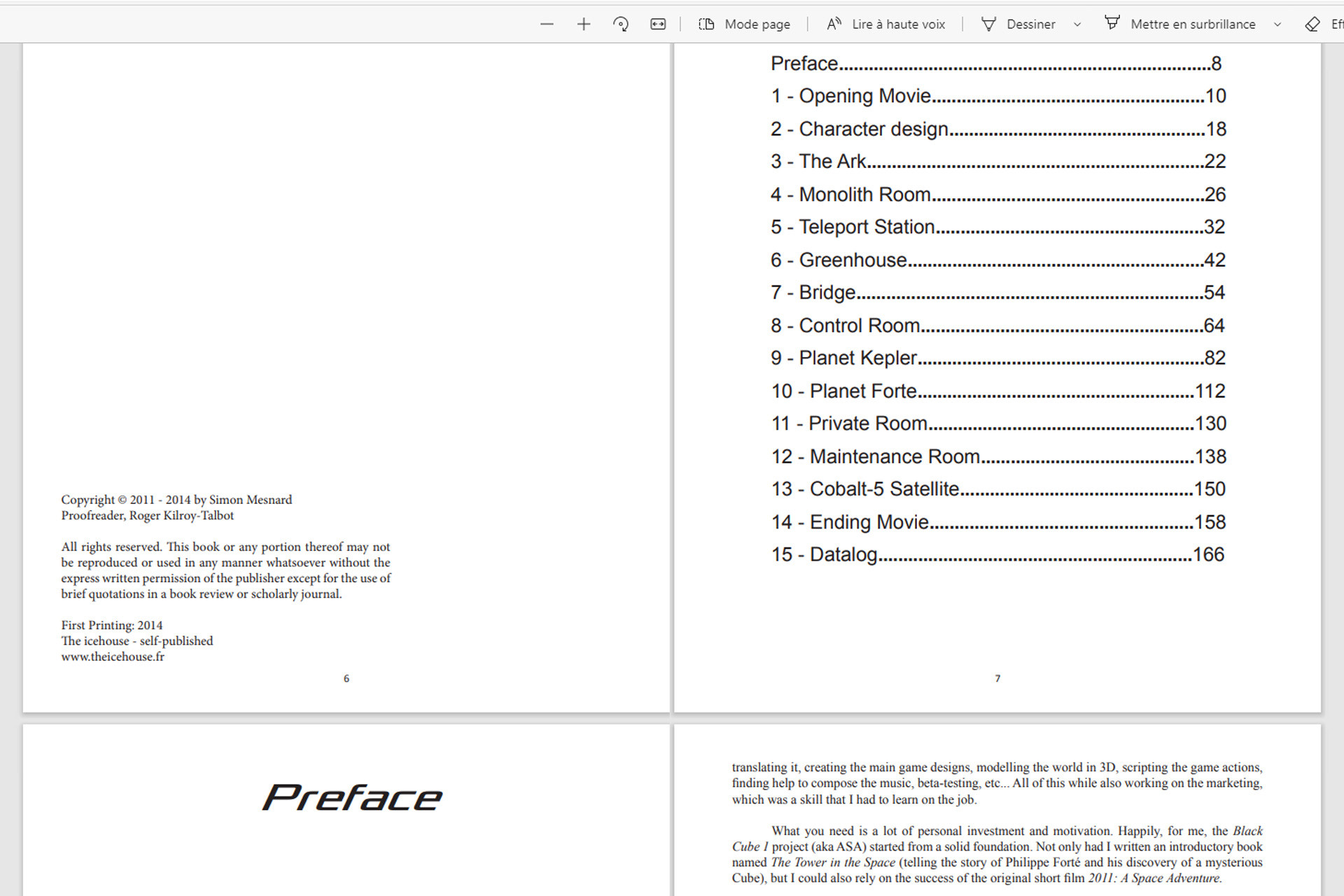Click 1 - Opening Movie entry
The image size is (1344, 896).
point(851,97)
